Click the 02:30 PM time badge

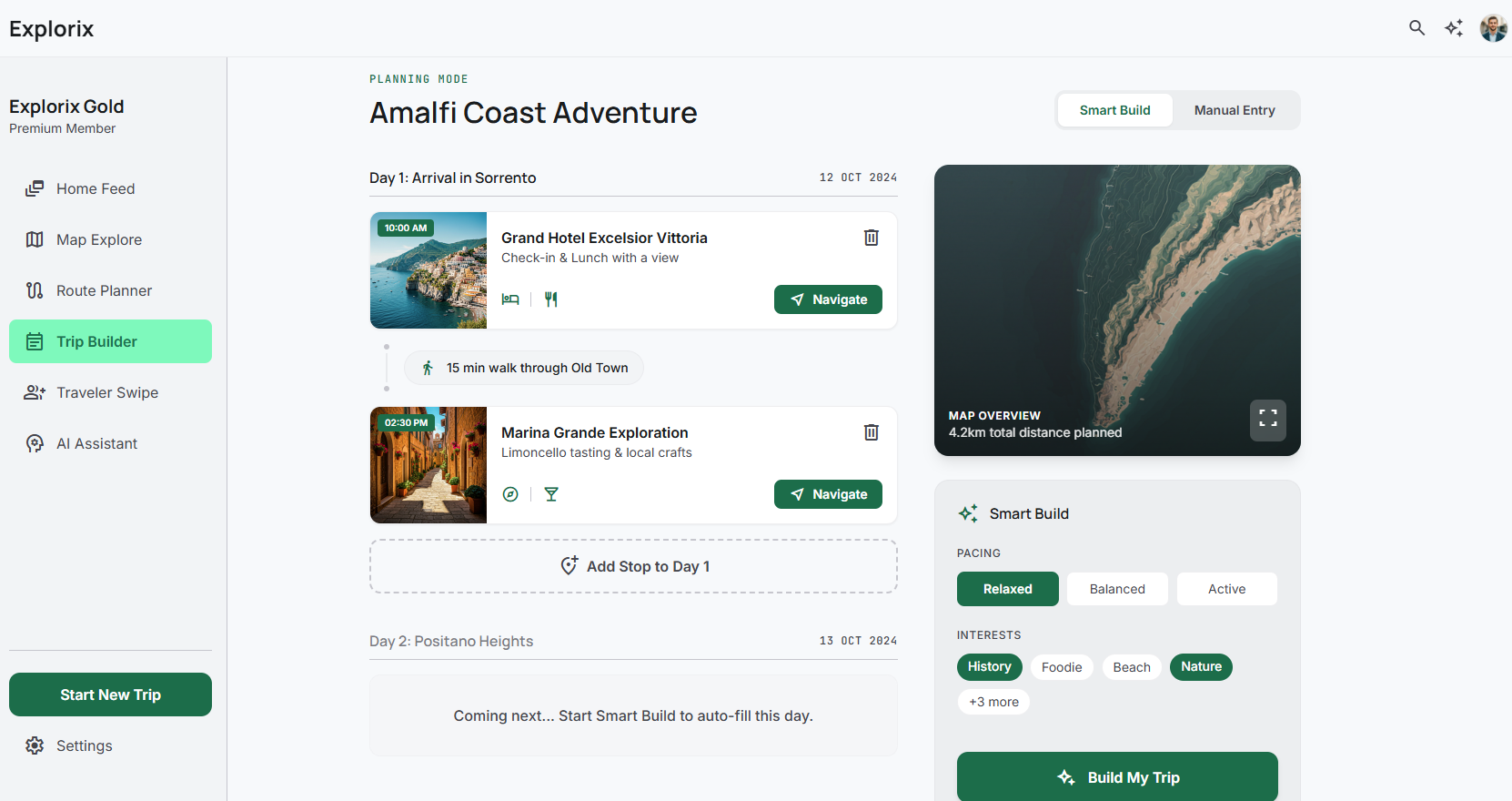pyautogui.click(x=406, y=422)
